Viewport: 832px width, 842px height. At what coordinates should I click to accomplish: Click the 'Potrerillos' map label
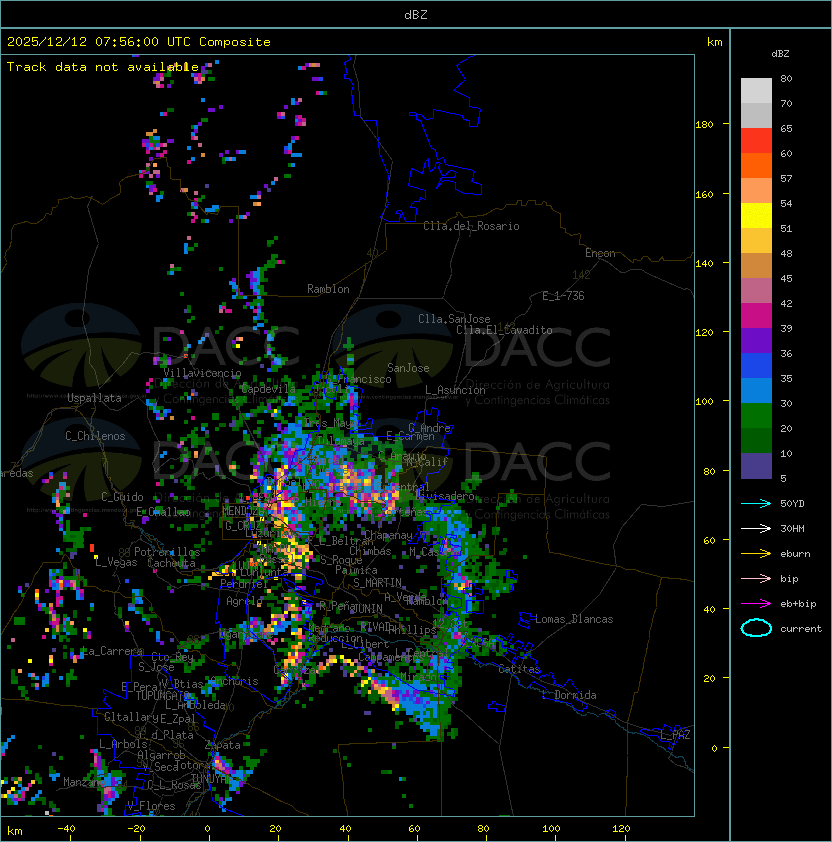(167, 552)
